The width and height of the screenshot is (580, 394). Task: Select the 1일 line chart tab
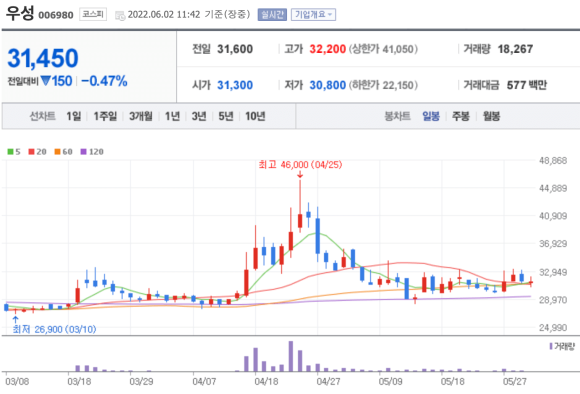click(74, 116)
